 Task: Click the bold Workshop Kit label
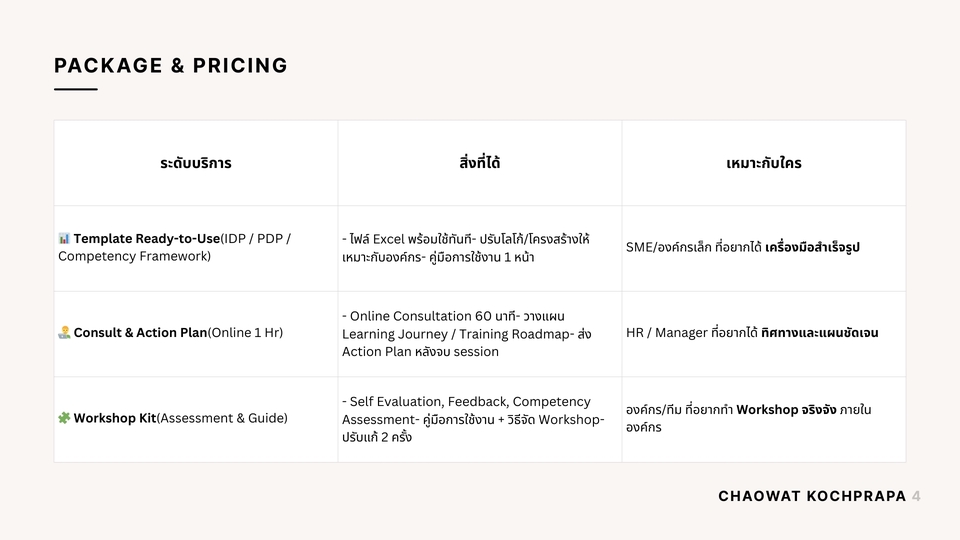click(115, 418)
